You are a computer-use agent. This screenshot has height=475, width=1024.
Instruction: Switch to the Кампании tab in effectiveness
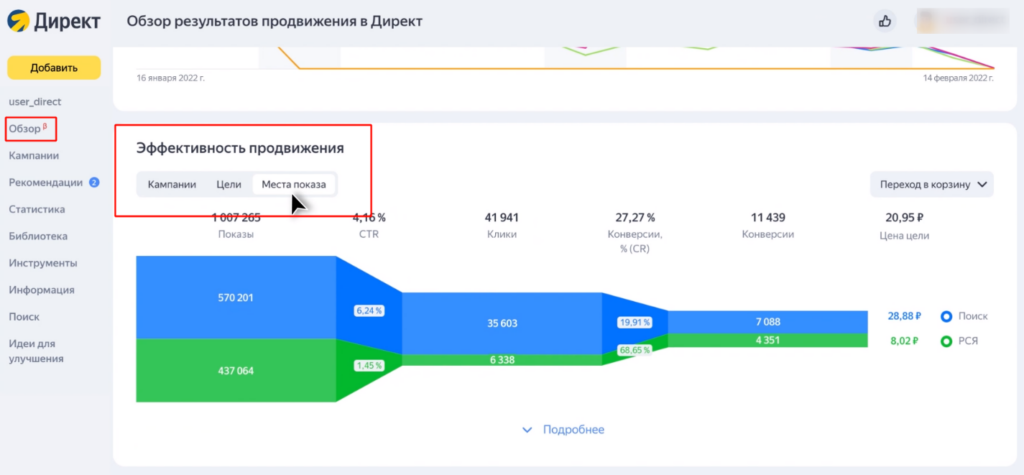pos(172,184)
